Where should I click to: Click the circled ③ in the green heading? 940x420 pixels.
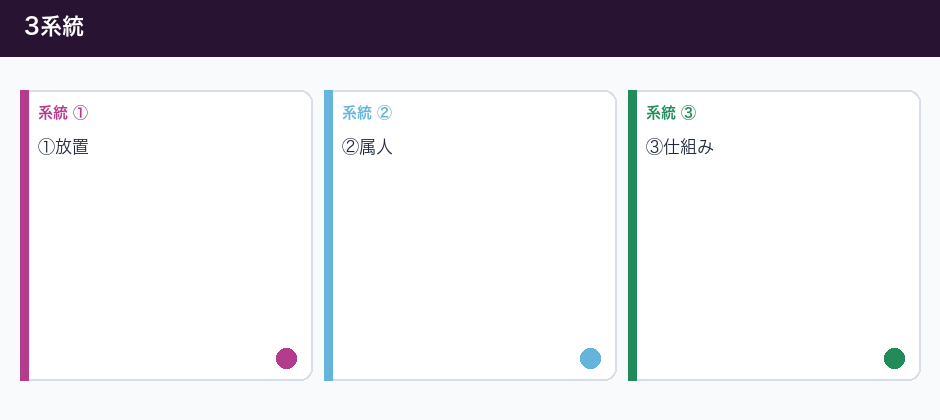click(689, 113)
